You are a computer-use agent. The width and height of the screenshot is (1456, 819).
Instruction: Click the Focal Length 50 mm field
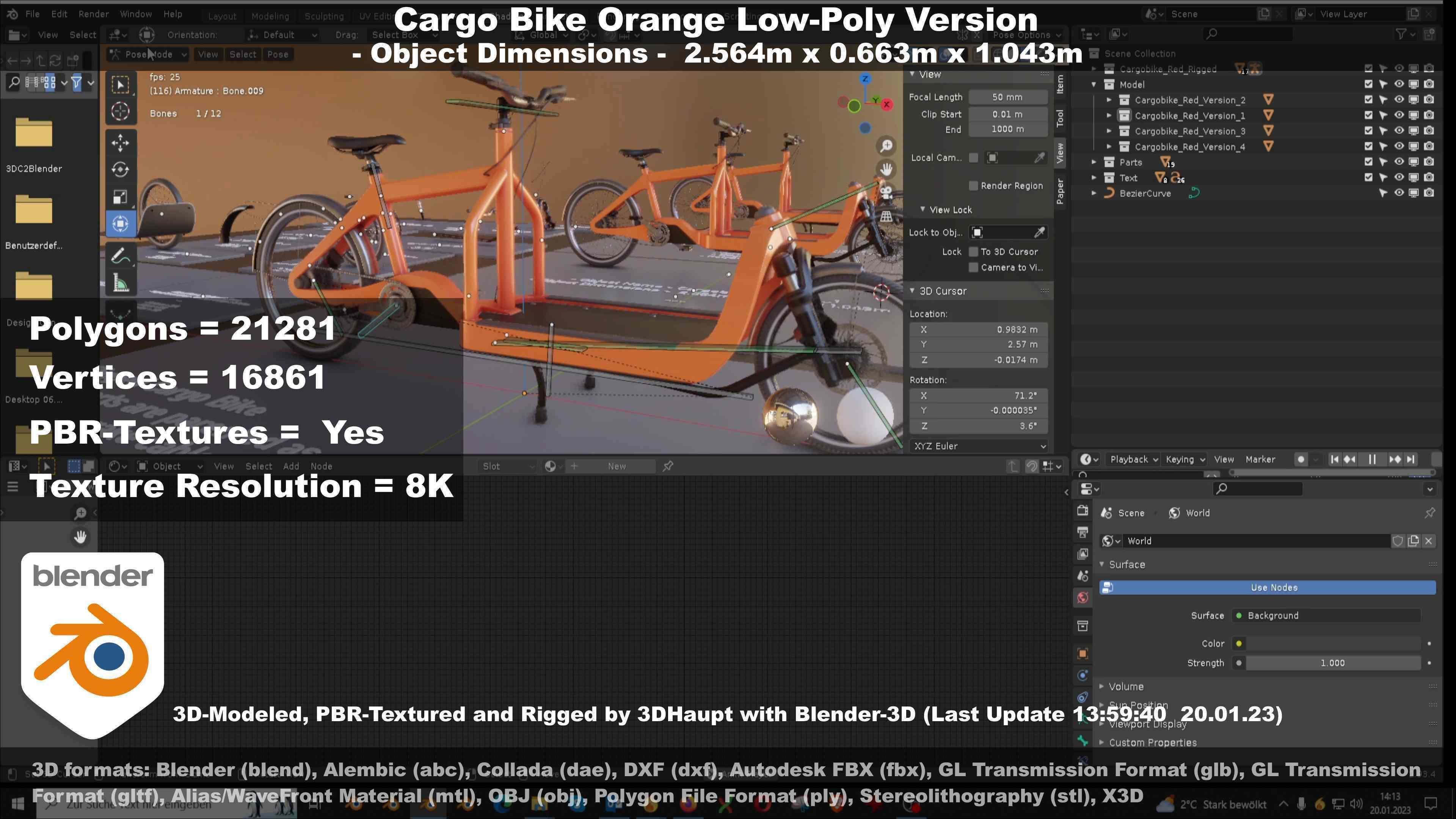[1007, 97]
